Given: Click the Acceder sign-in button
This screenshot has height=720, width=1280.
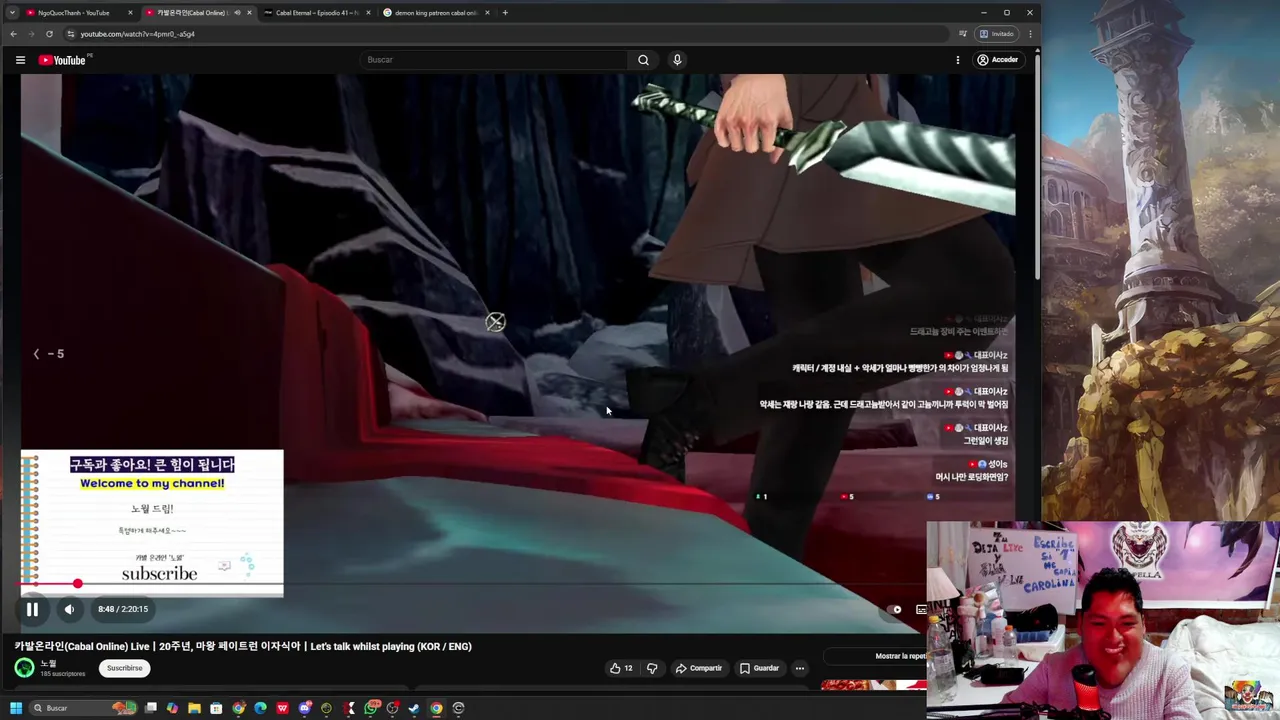Looking at the screenshot, I should coord(997,60).
